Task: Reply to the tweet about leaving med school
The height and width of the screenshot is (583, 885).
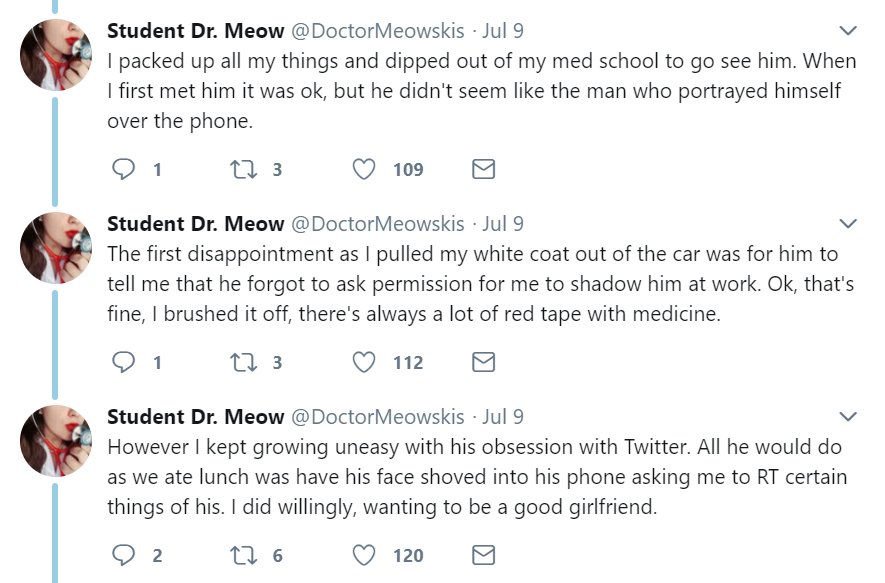Action: [122, 169]
